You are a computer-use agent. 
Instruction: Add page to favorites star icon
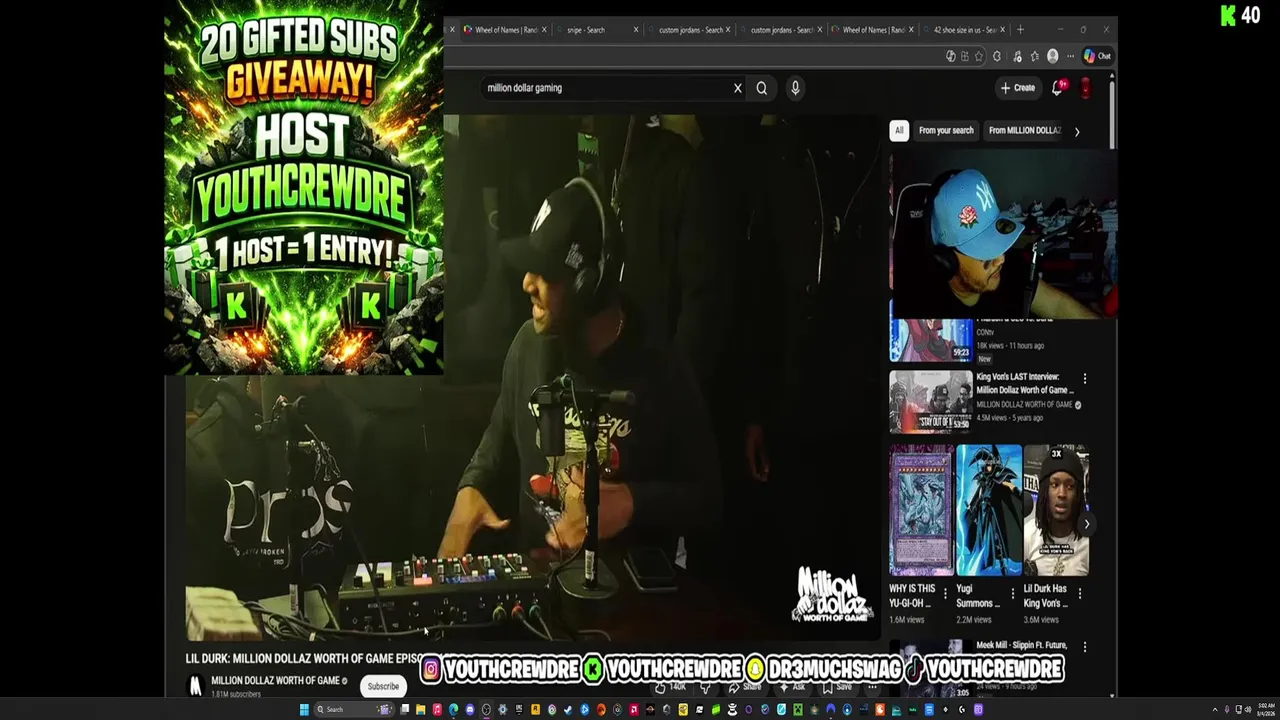pos(979,56)
